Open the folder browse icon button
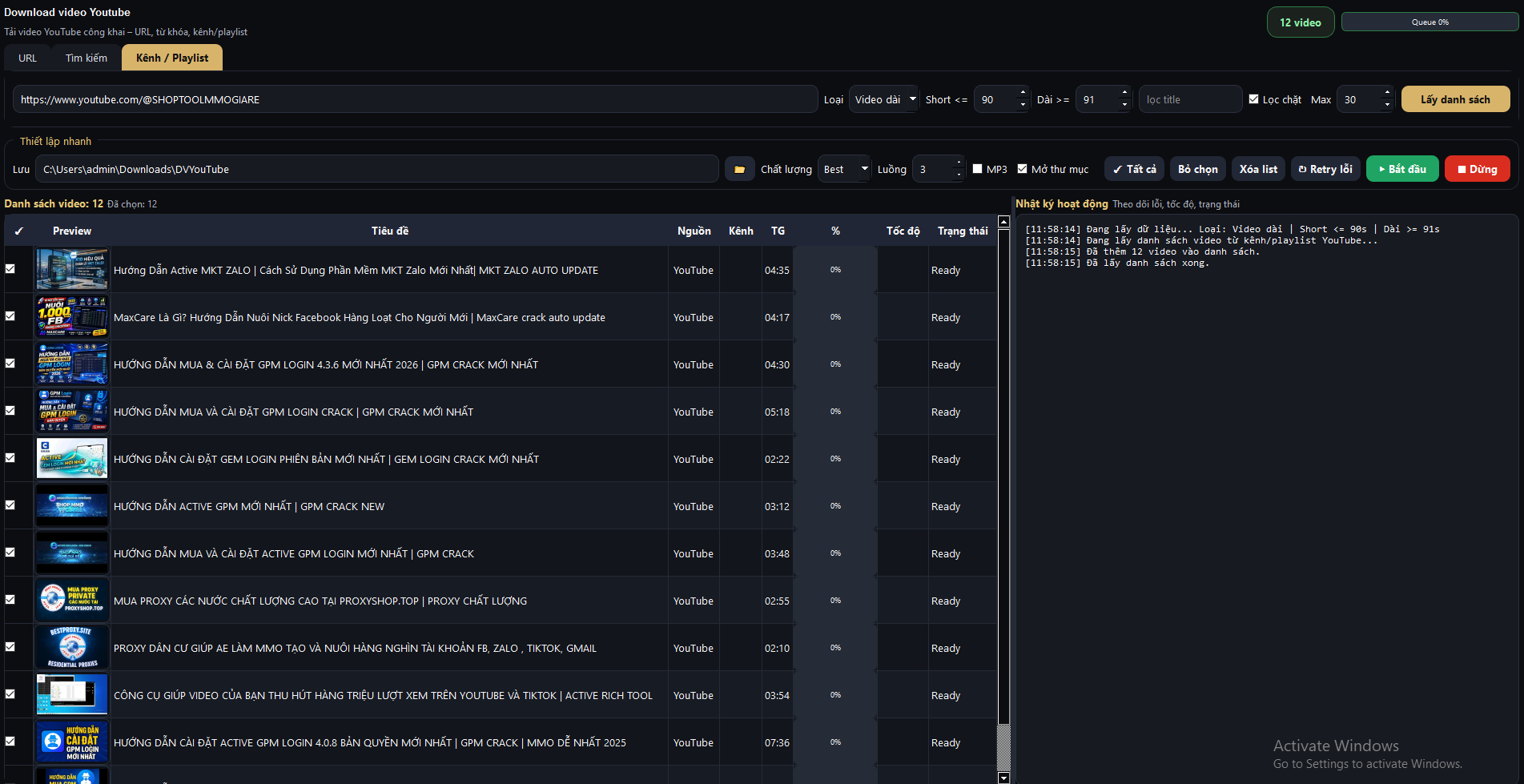The height and width of the screenshot is (784, 1524). point(739,169)
